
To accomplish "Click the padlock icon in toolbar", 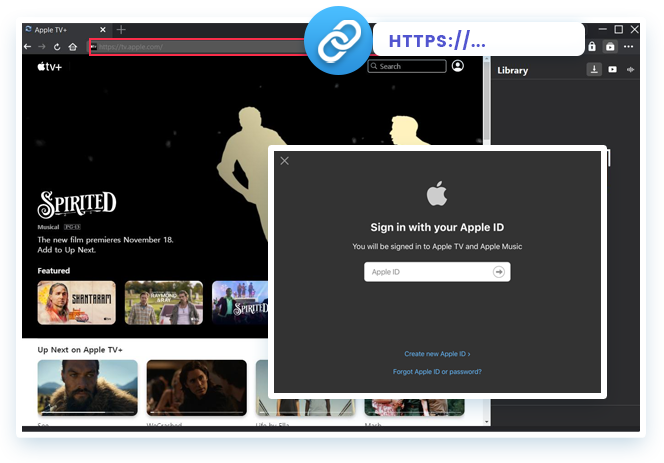I will (592, 46).
